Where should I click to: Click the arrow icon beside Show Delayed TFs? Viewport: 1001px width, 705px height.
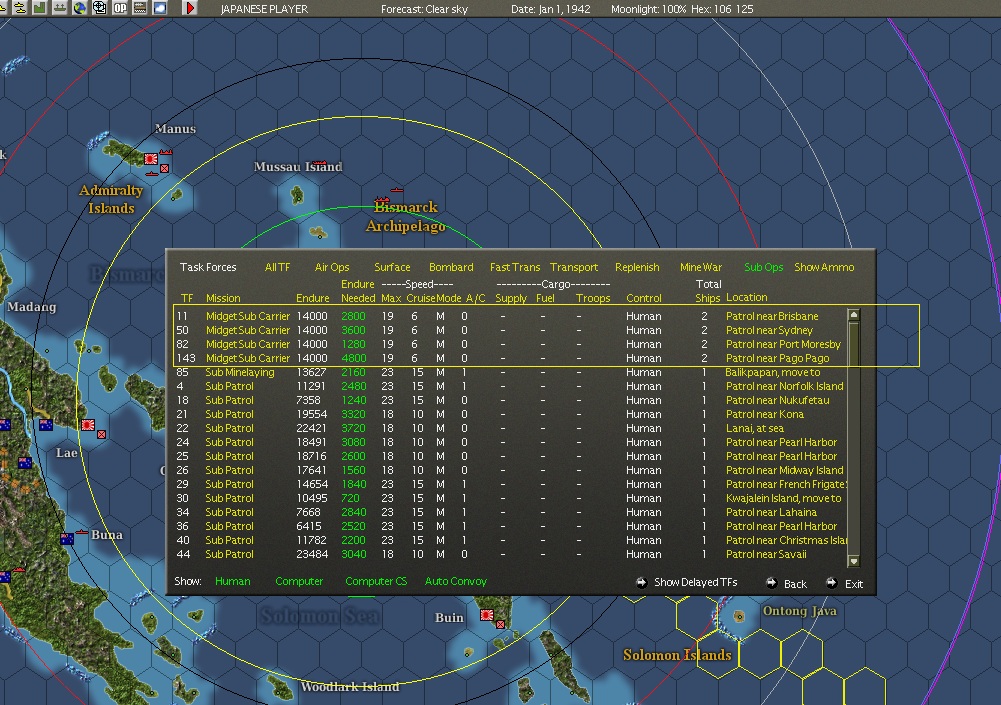pyautogui.click(x=641, y=582)
